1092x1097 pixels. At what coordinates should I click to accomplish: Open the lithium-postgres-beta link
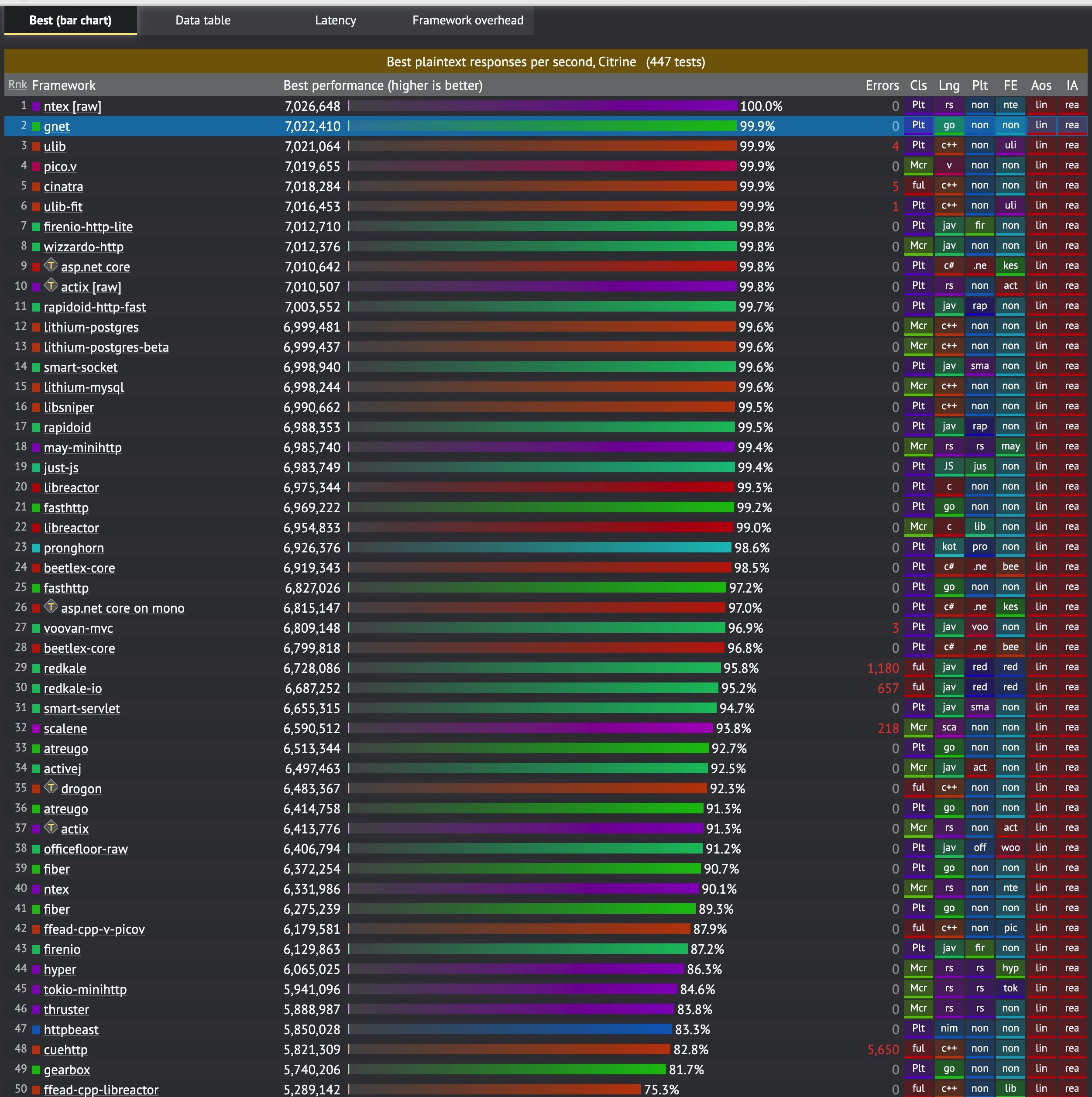tap(106, 347)
